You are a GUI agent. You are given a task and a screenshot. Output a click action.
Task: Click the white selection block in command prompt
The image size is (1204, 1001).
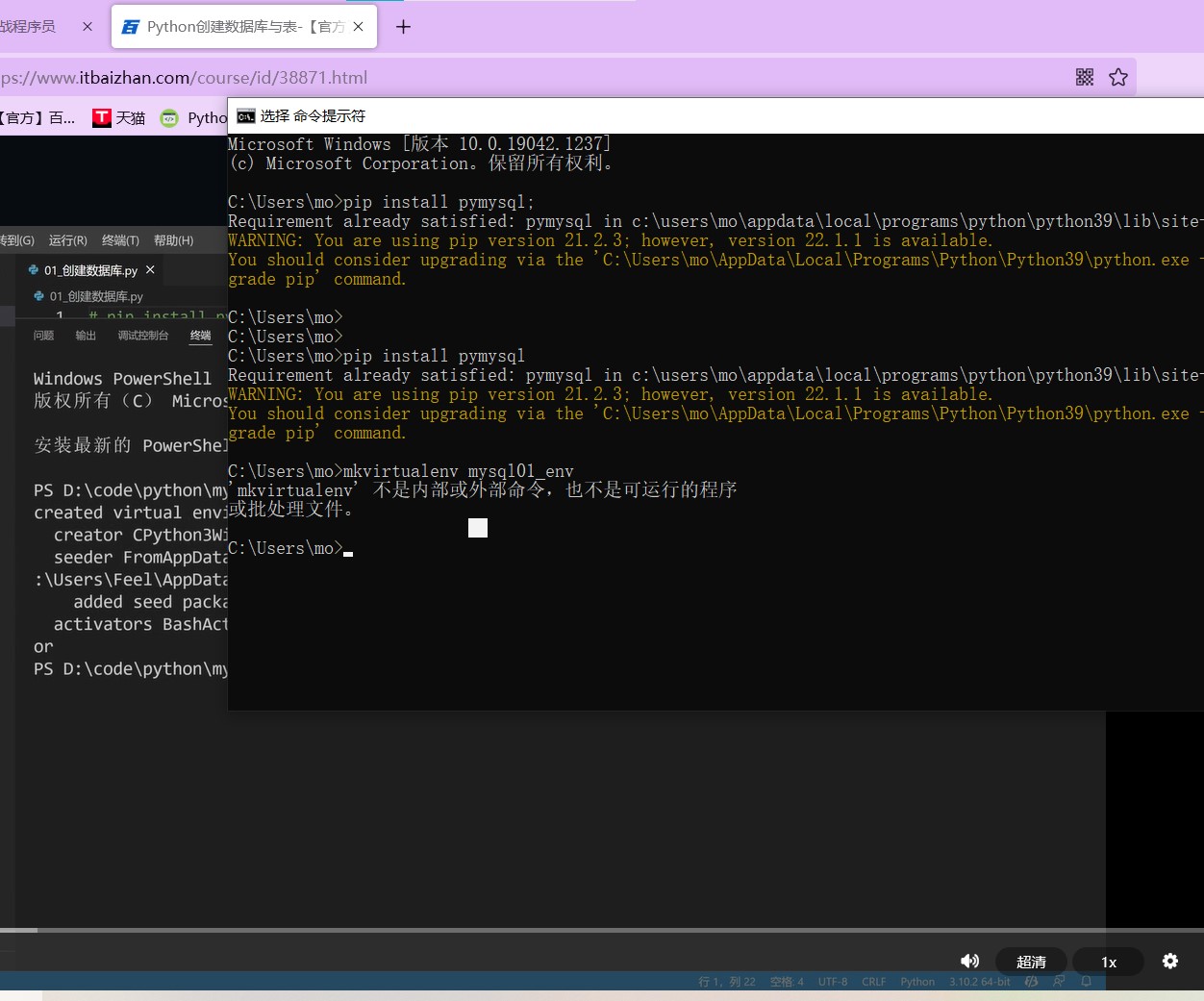(x=478, y=528)
